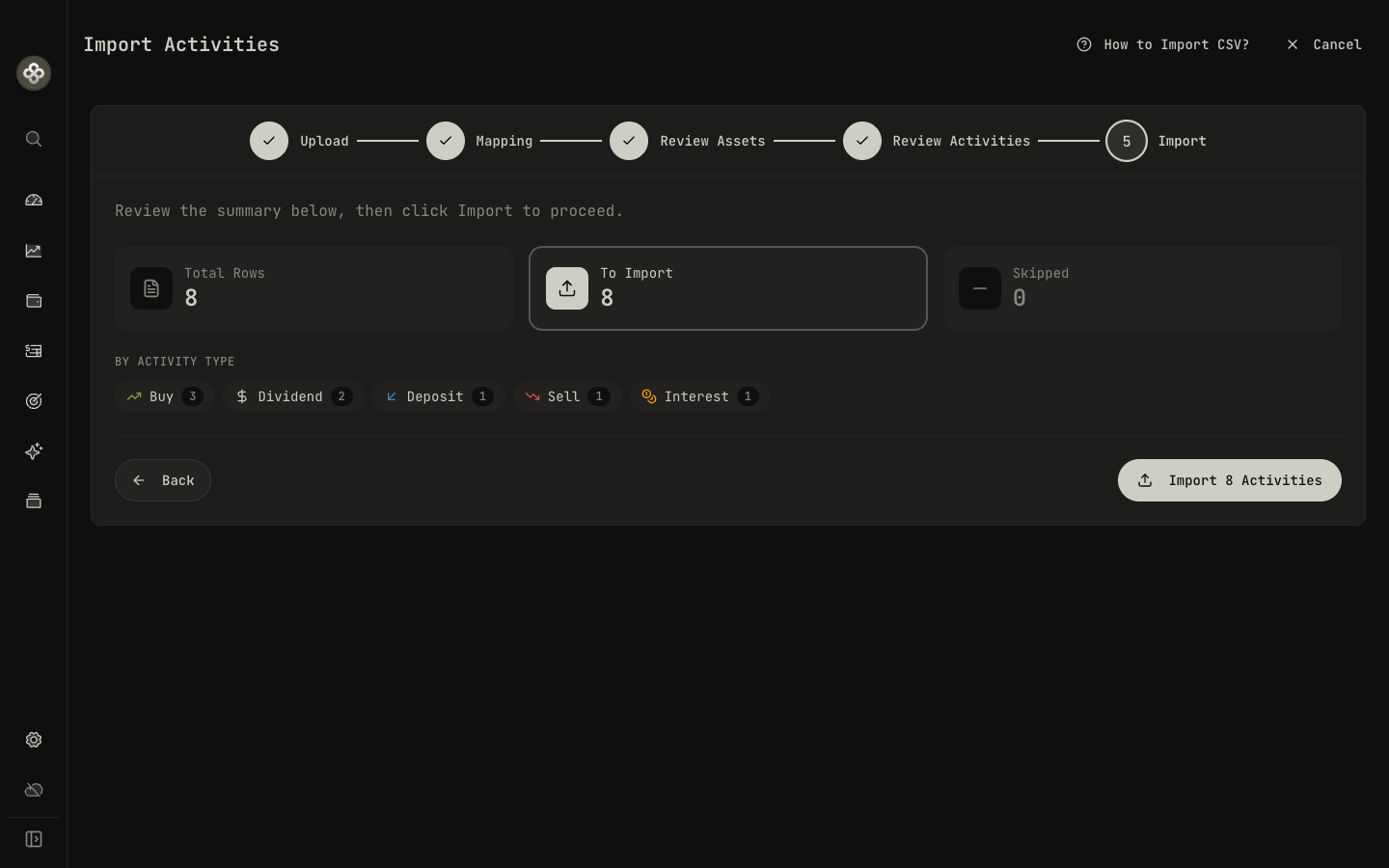Click the Interest coins icon
Viewport: 1389px width, 868px height.
pos(649,396)
